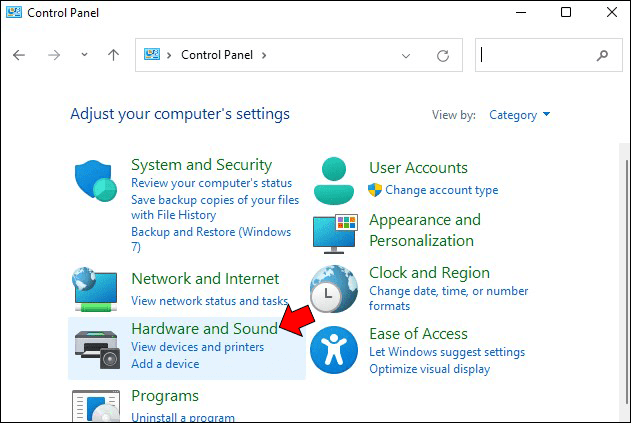
Task: Expand the View by Category dropdown
Action: (519, 115)
